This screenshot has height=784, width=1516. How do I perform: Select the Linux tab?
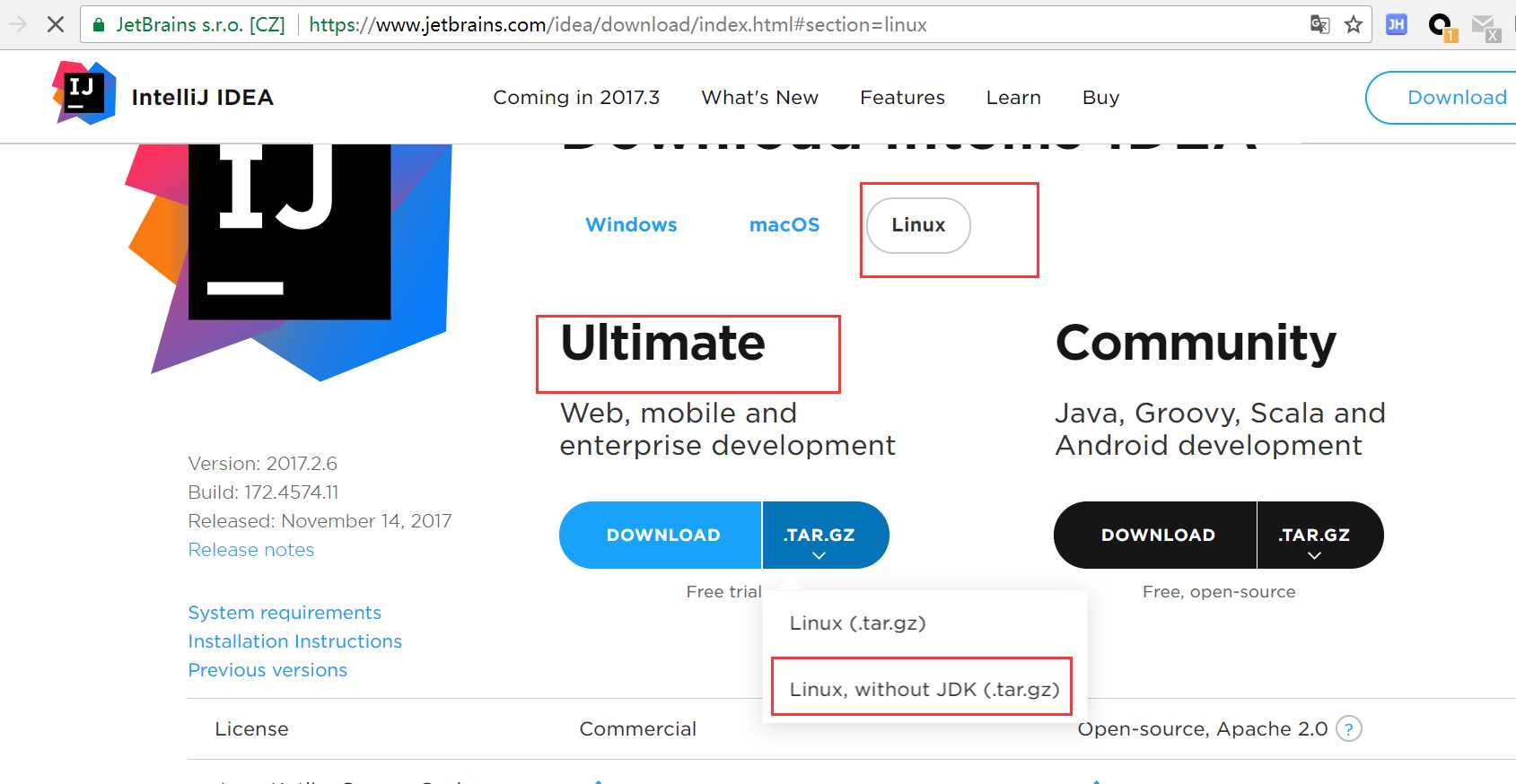point(918,225)
